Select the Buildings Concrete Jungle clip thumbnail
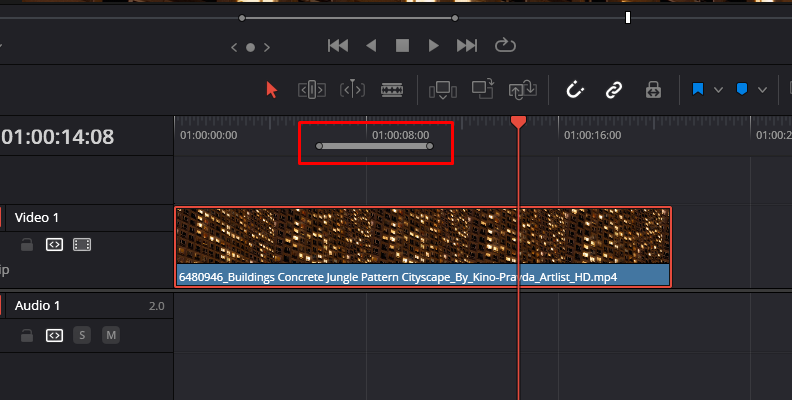This screenshot has height=400, width=792. 423,236
